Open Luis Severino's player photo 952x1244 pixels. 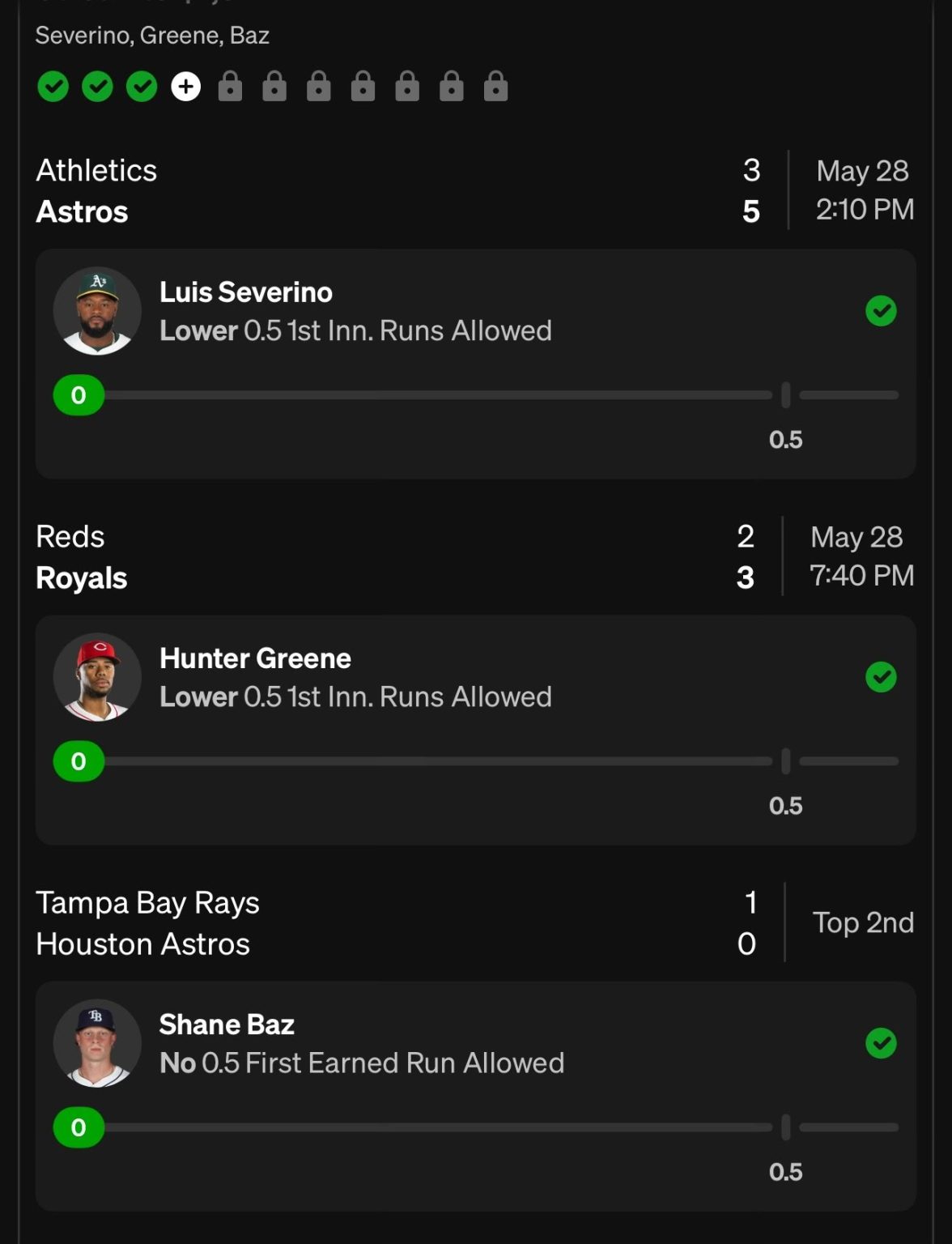click(x=97, y=311)
